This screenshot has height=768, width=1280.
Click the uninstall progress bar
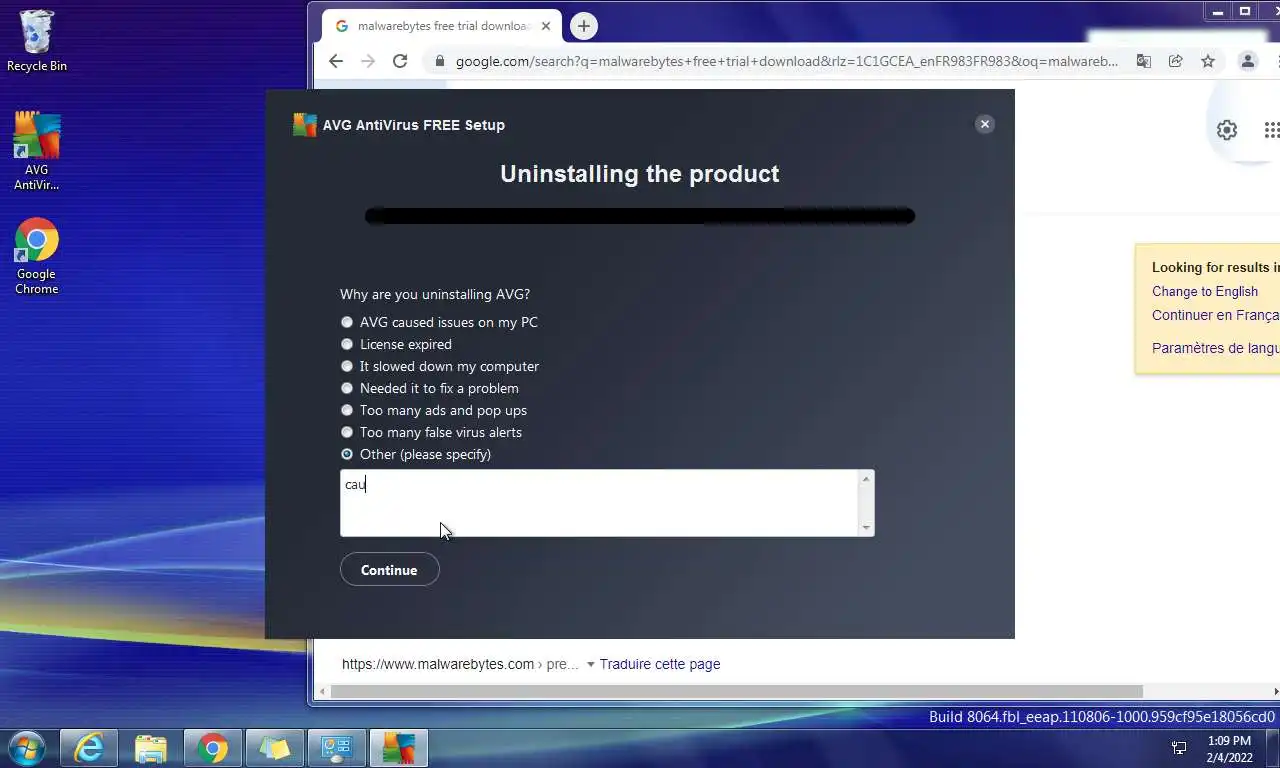[640, 216]
